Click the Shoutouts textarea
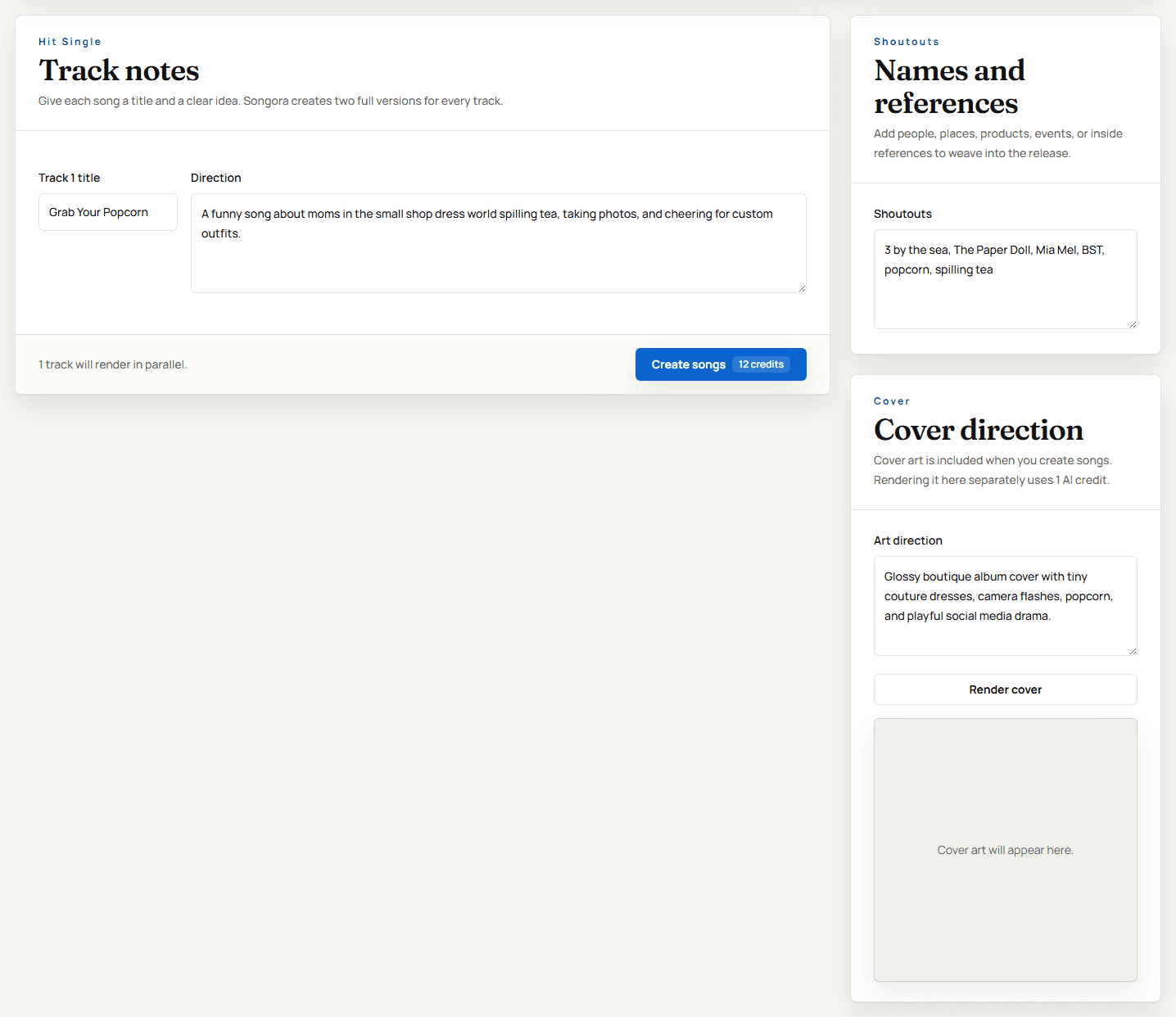 pyautogui.click(x=1005, y=278)
